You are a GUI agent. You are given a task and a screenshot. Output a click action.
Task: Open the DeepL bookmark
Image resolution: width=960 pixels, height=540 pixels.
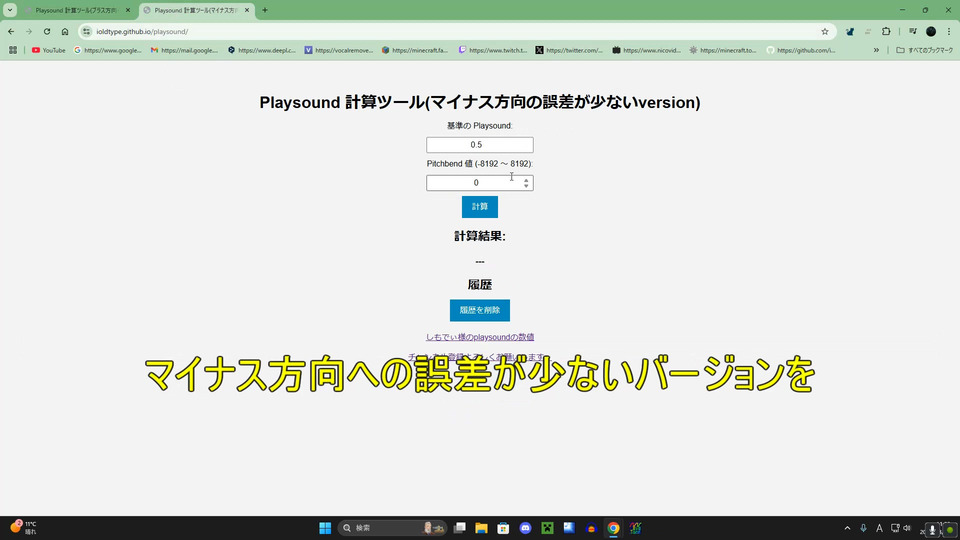261,50
